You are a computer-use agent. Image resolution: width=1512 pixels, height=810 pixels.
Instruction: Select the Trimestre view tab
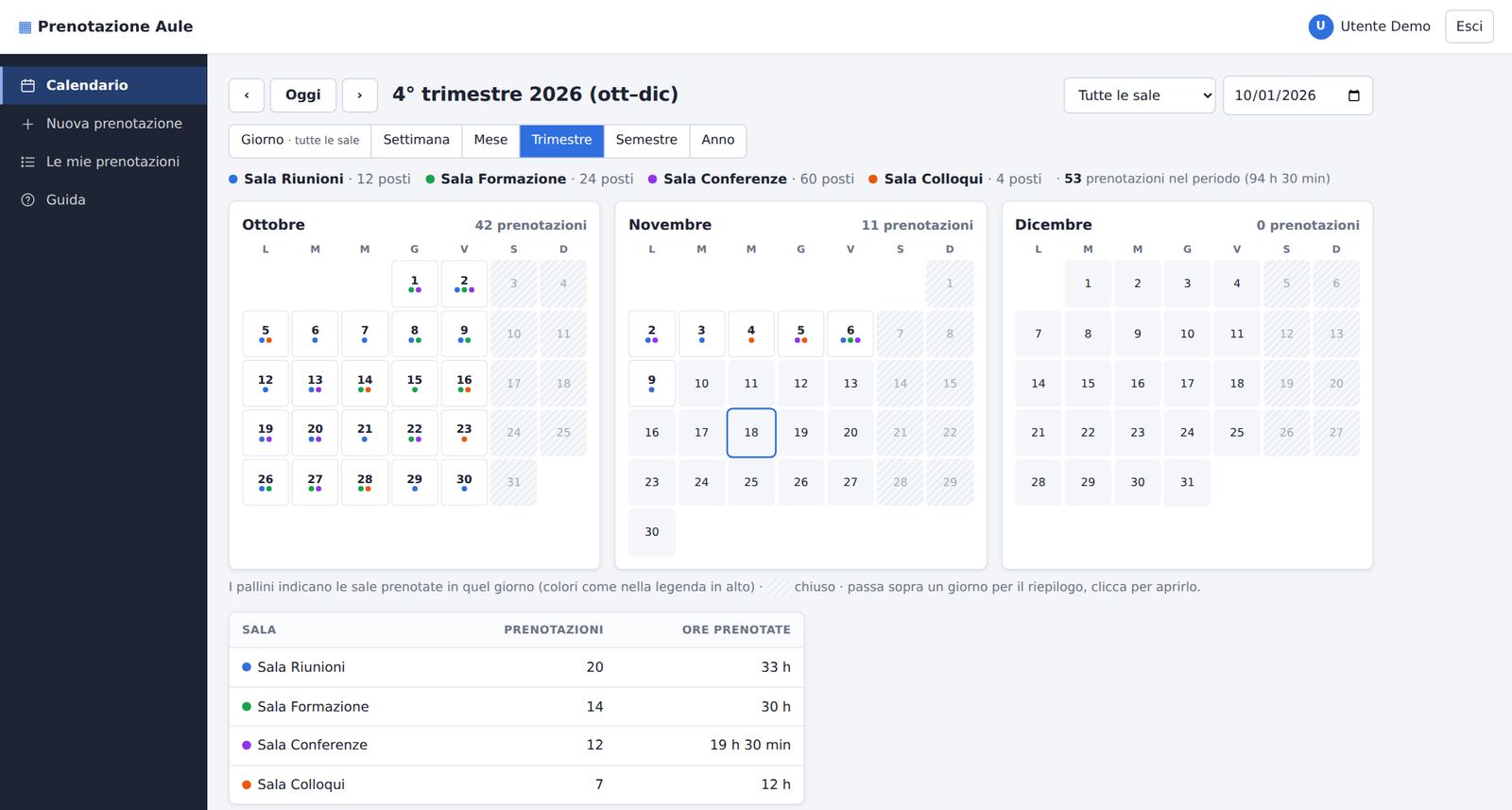pos(561,140)
